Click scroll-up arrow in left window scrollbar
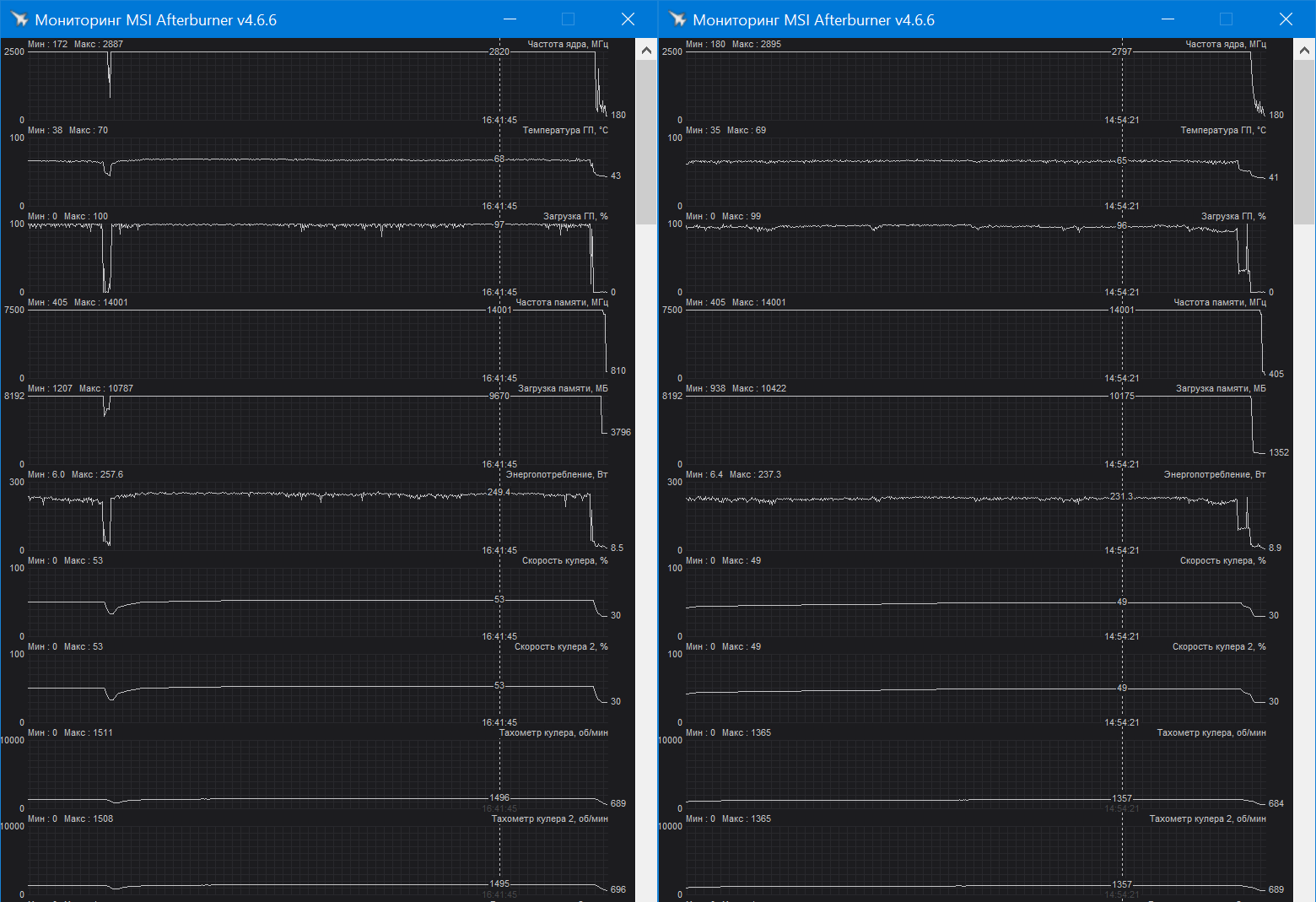Screen dimensions: 1316x902 646,51
